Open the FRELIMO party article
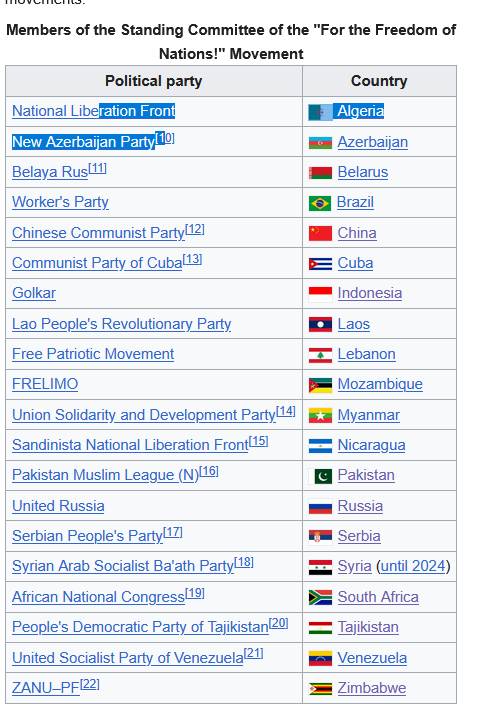This screenshot has height=711, width=494. [45, 385]
